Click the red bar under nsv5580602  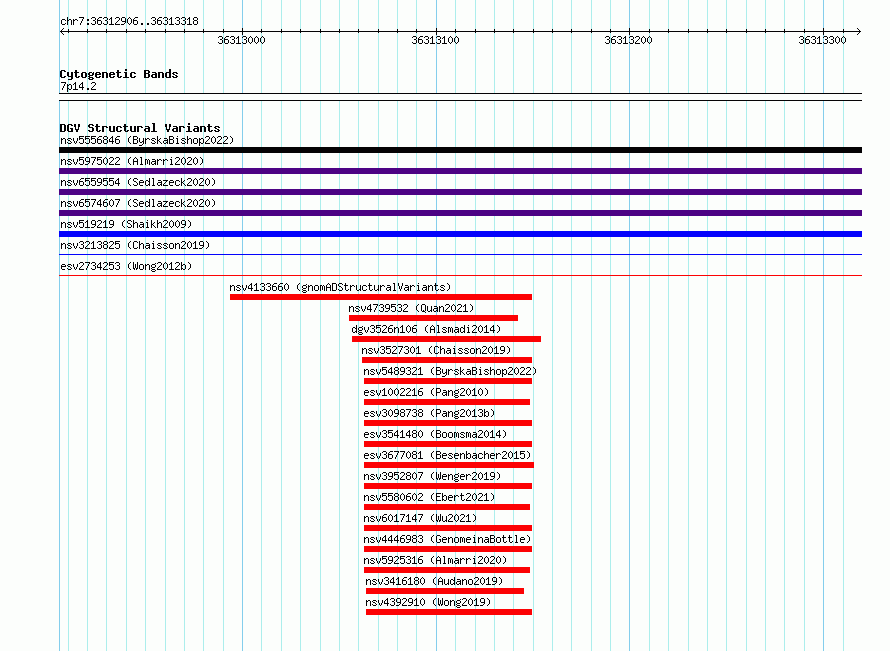(447, 507)
